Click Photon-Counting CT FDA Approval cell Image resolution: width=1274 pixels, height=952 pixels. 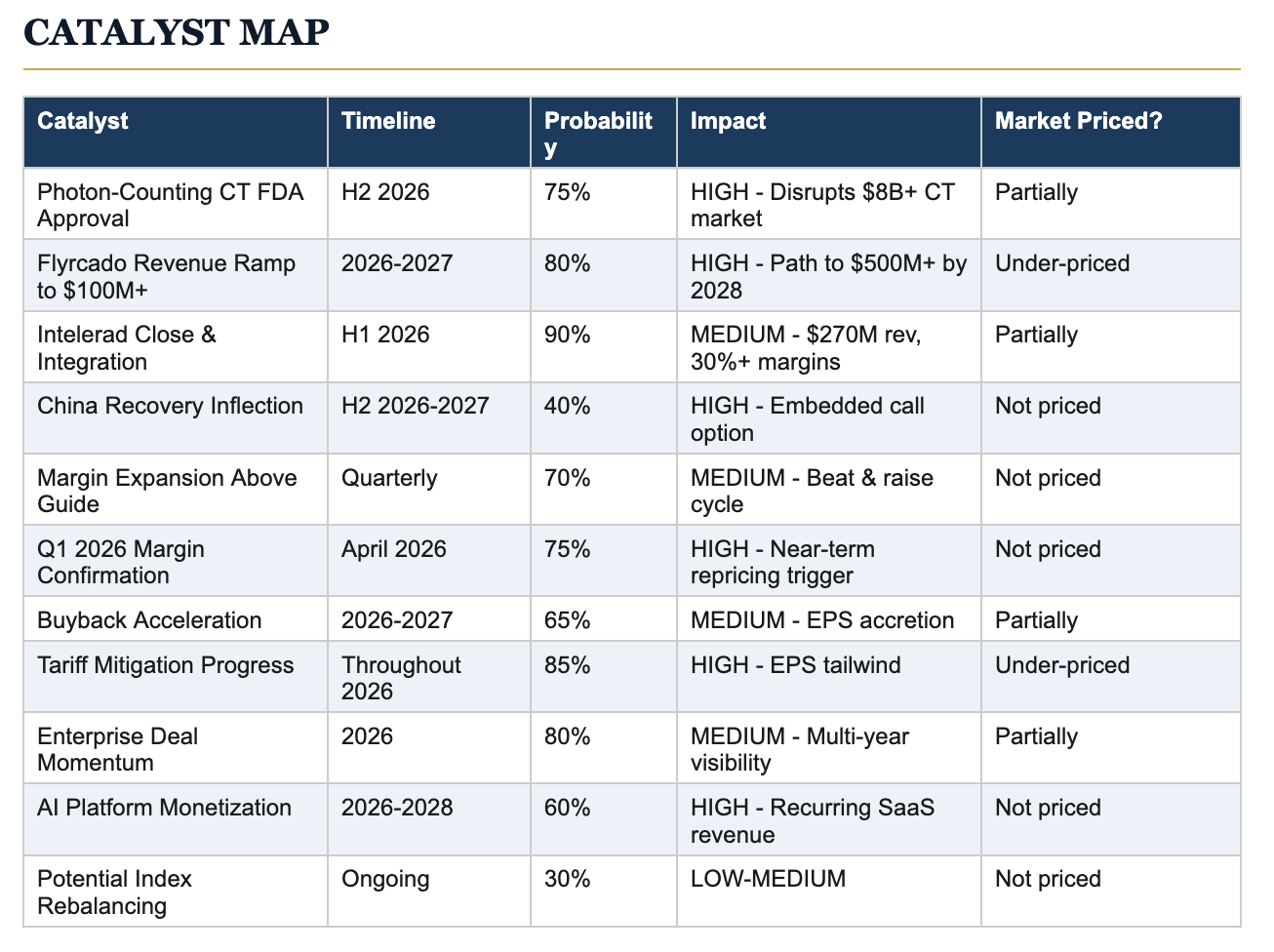pyautogui.click(x=176, y=204)
